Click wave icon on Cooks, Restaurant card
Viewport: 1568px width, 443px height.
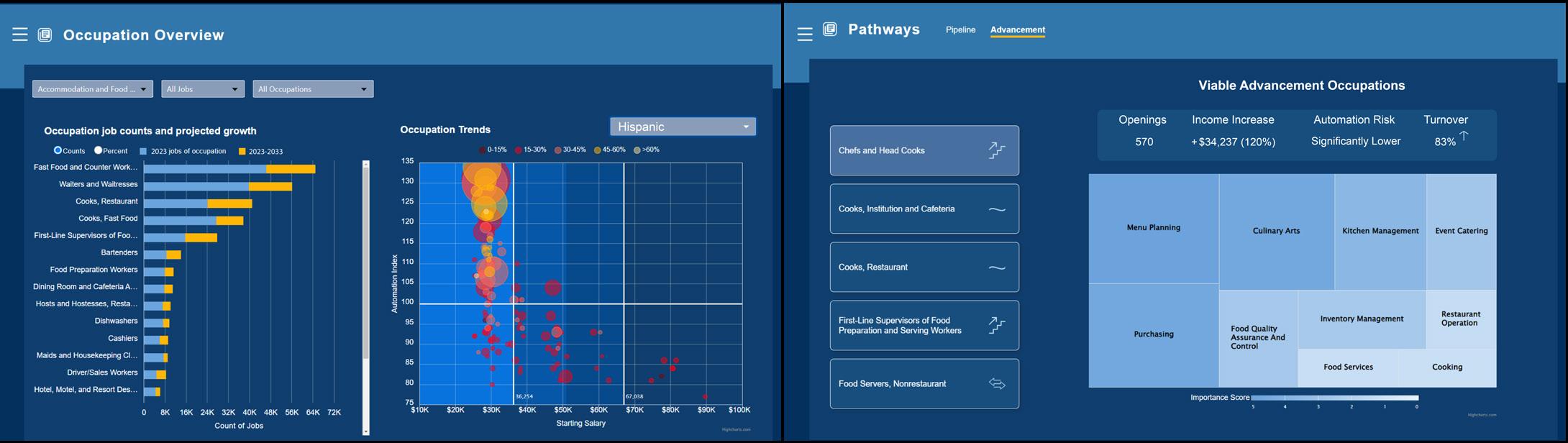click(997, 268)
